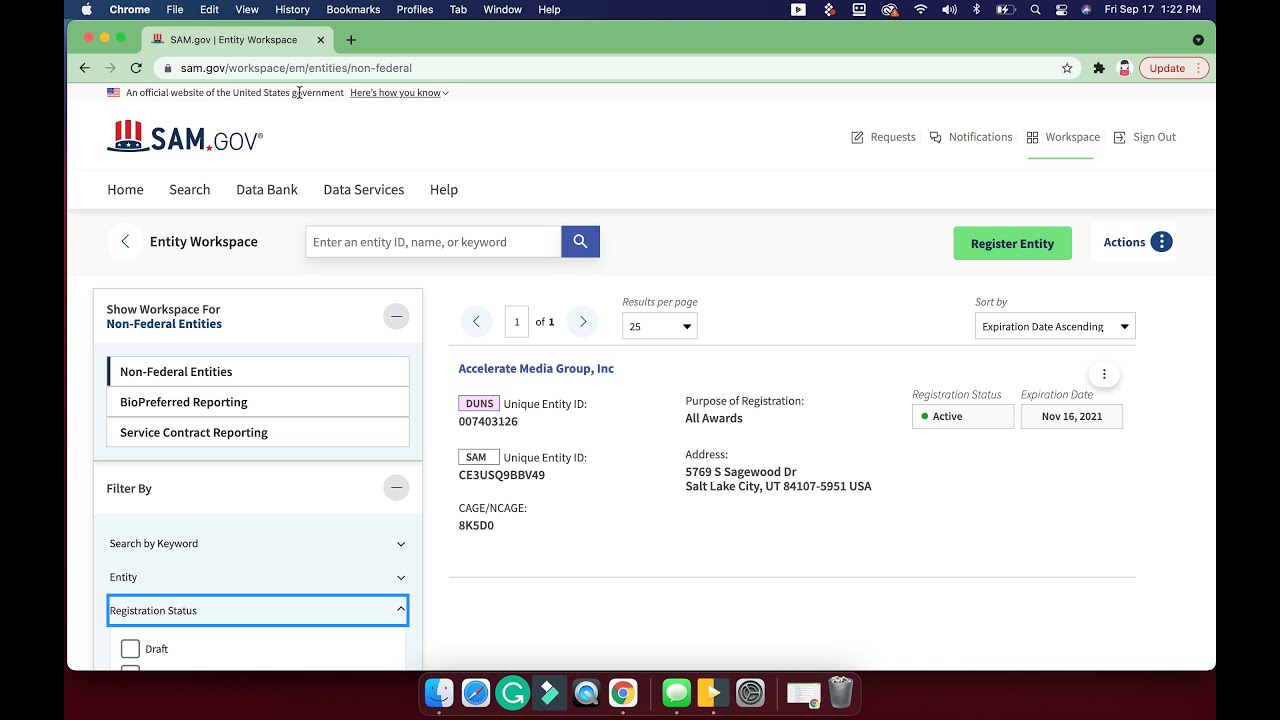This screenshot has width=1280, height=720.
Task: Open Help navigation item
Action: pyautogui.click(x=444, y=189)
